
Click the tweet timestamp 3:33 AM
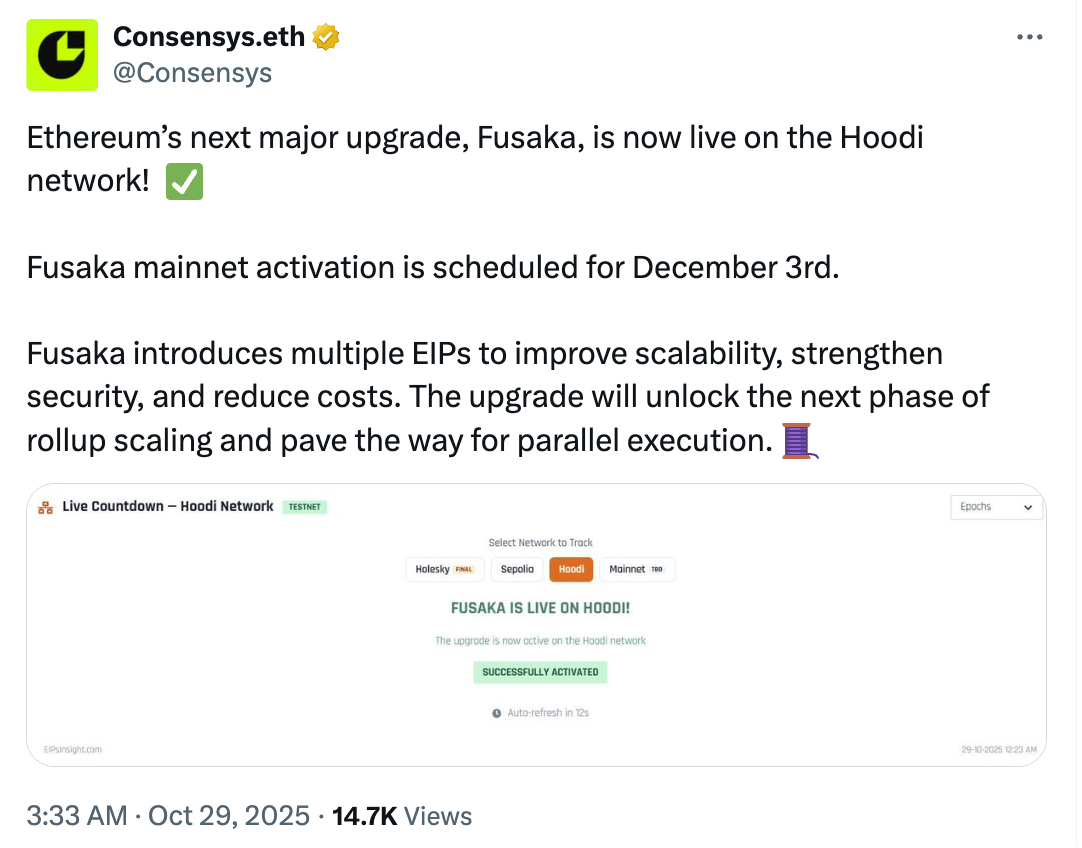pos(77,816)
